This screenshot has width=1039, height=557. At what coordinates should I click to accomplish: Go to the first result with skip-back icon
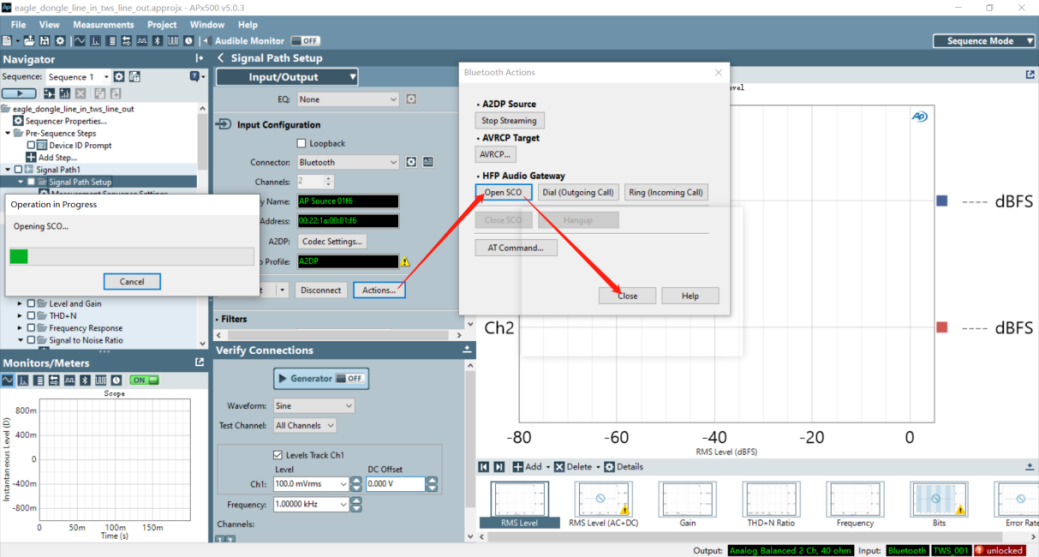(x=484, y=467)
